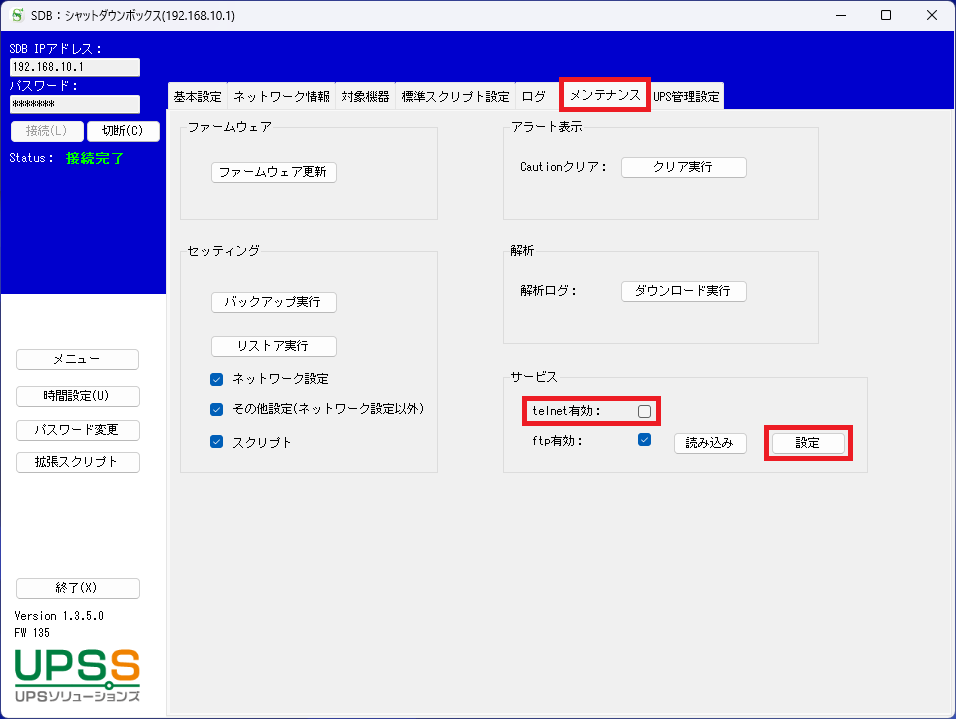This screenshot has height=719, width=956.
Task: Go to the 標準スクリプト設定 tab
Action: (455, 97)
